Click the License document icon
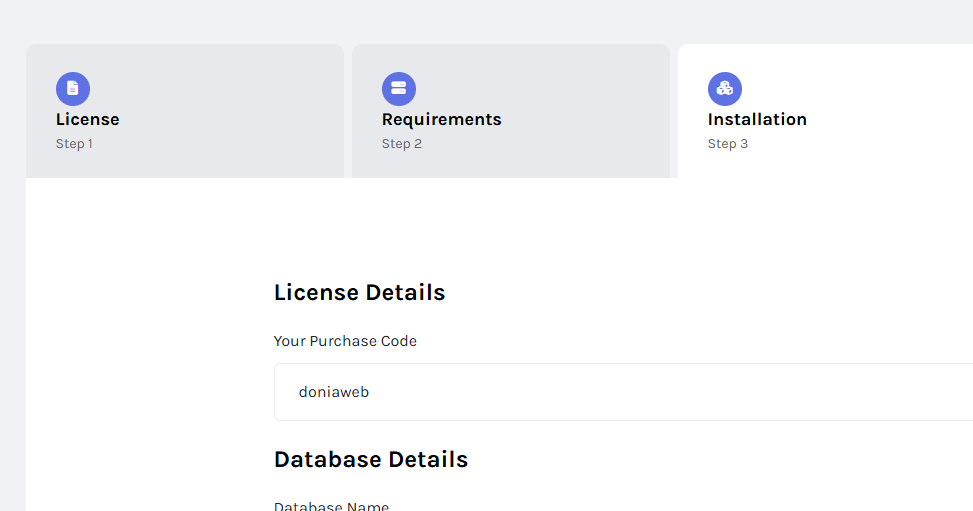 coord(73,89)
